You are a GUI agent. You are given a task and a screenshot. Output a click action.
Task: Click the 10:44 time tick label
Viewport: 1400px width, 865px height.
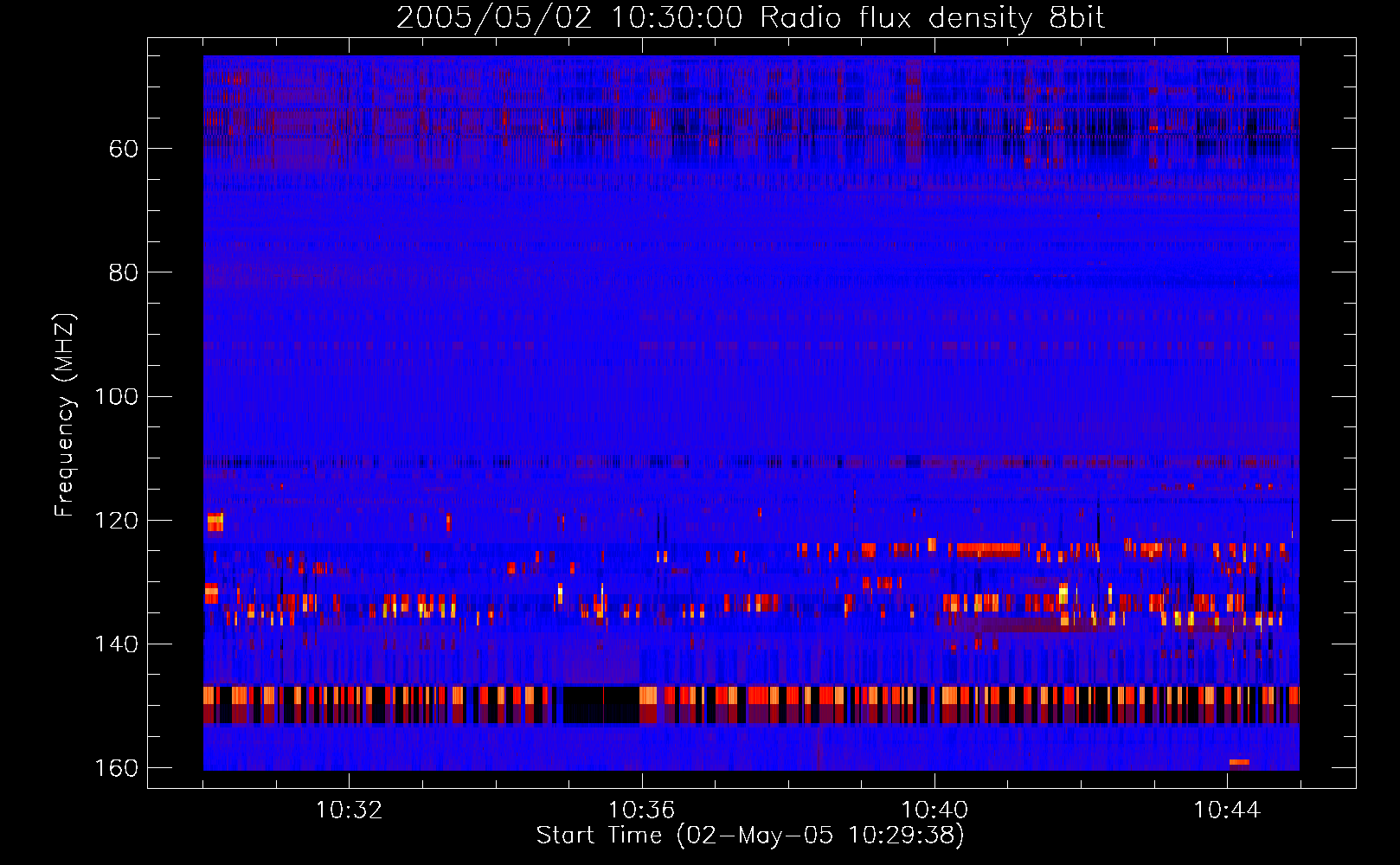[x=1227, y=811]
